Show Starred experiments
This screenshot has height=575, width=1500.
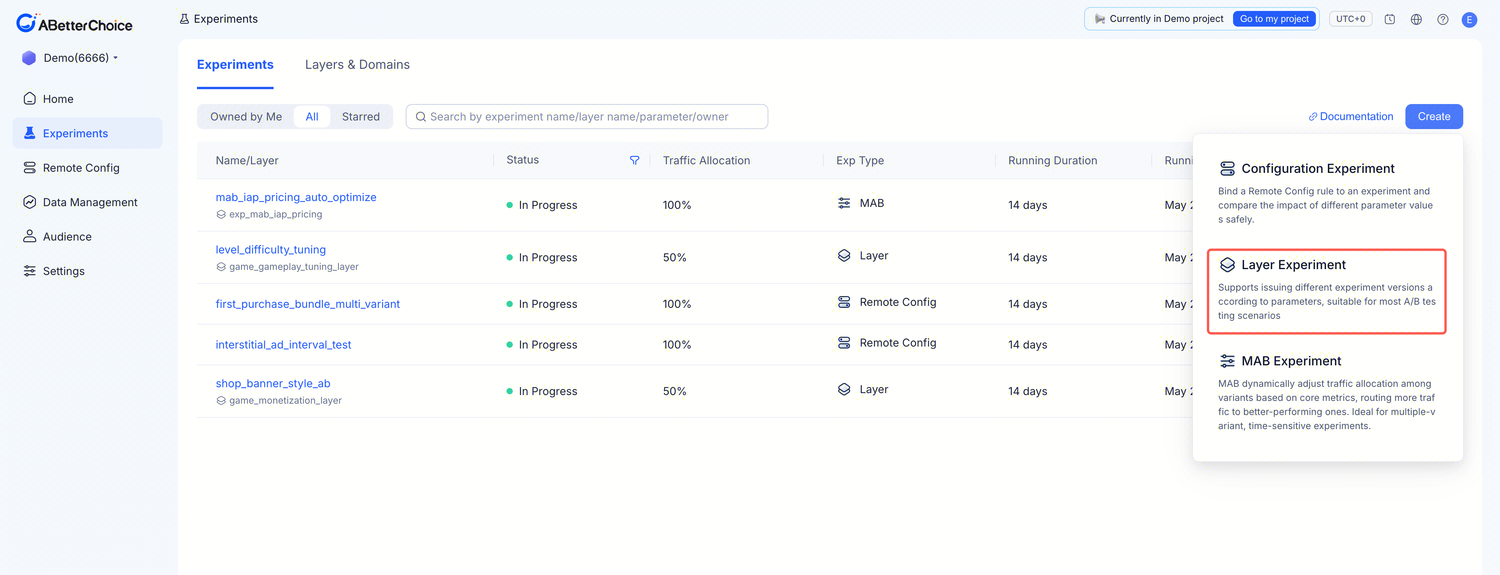361,117
